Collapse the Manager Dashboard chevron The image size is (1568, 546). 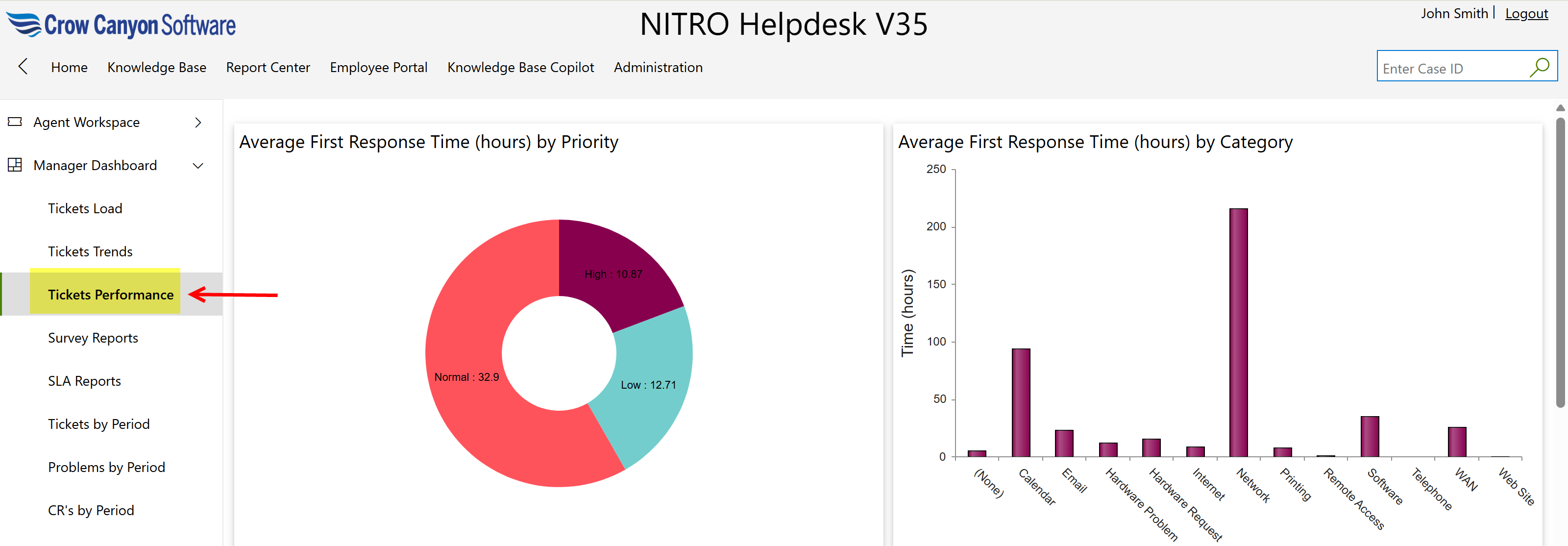pos(198,166)
